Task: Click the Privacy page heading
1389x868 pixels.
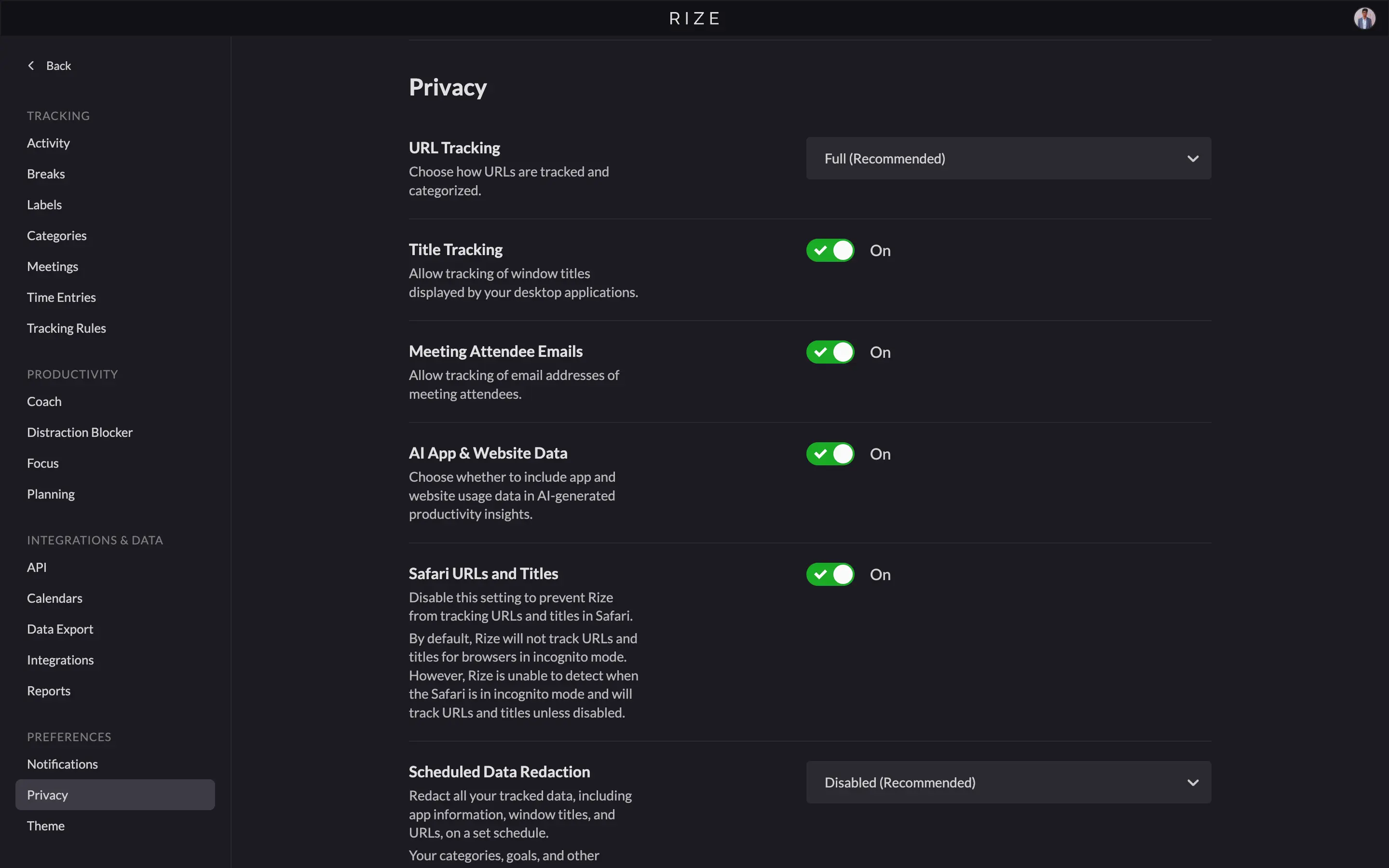Action: pos(448,87)
